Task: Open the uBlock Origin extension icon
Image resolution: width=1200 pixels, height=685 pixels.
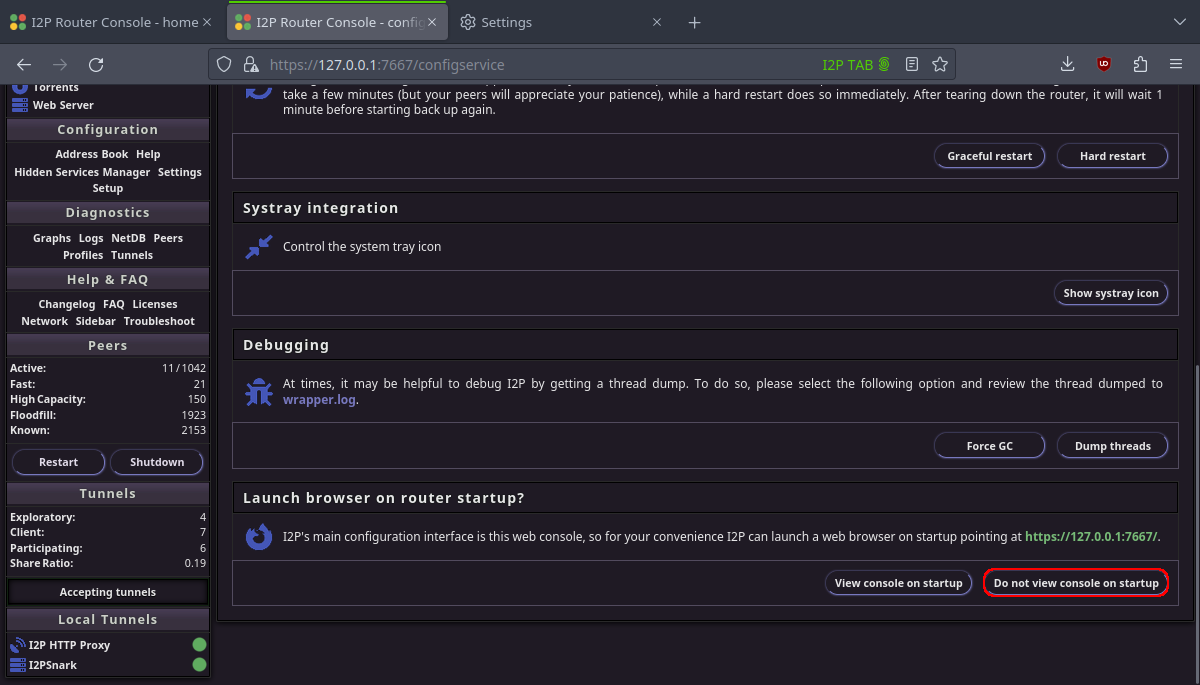Action: (x=1104, y=64)
